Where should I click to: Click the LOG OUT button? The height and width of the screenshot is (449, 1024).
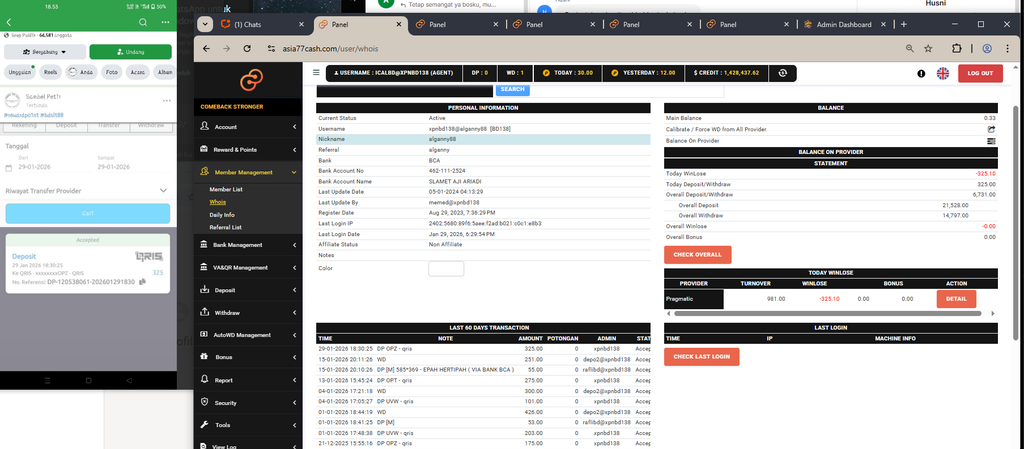click(980, 73)
